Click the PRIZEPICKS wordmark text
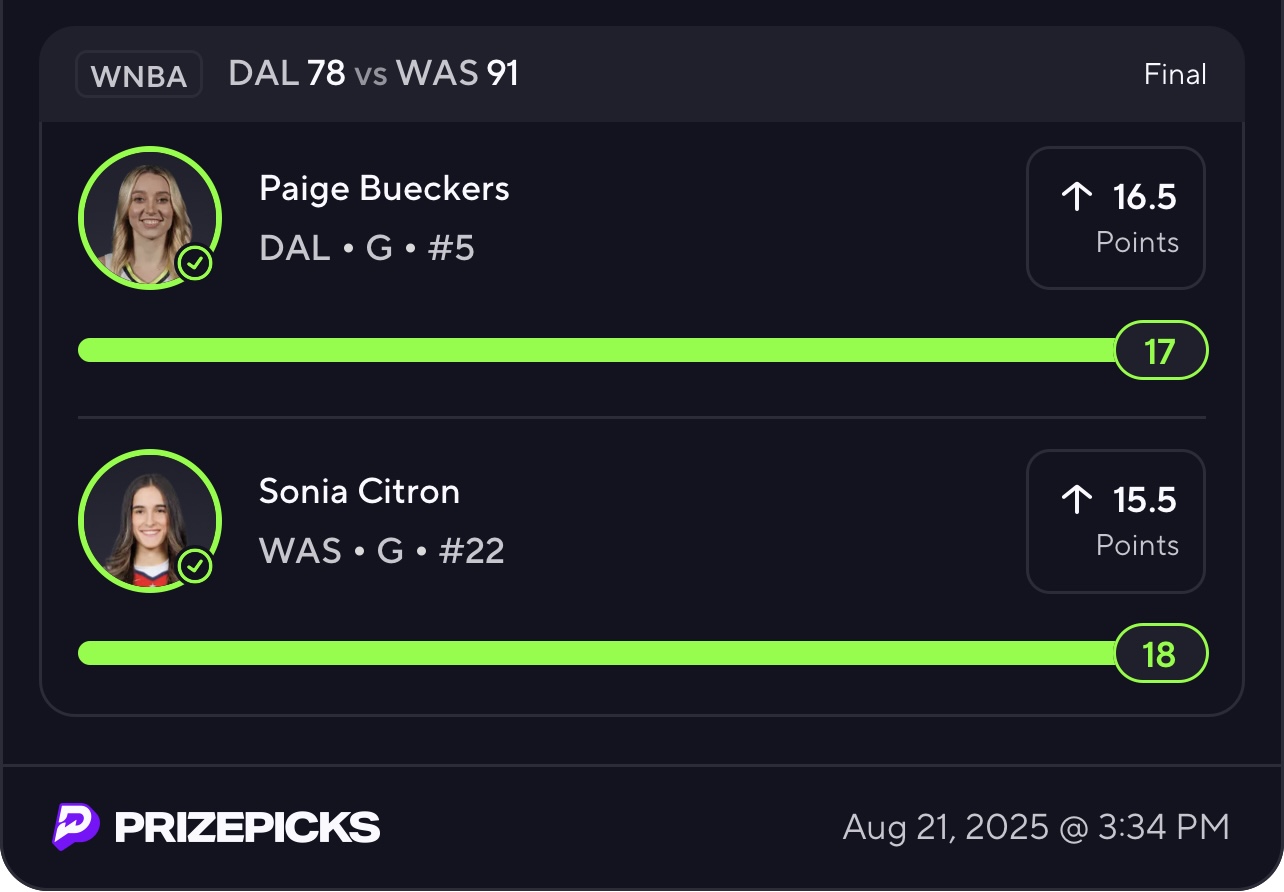Screen dimensions: 1284x892 click(x=247, y=827)
